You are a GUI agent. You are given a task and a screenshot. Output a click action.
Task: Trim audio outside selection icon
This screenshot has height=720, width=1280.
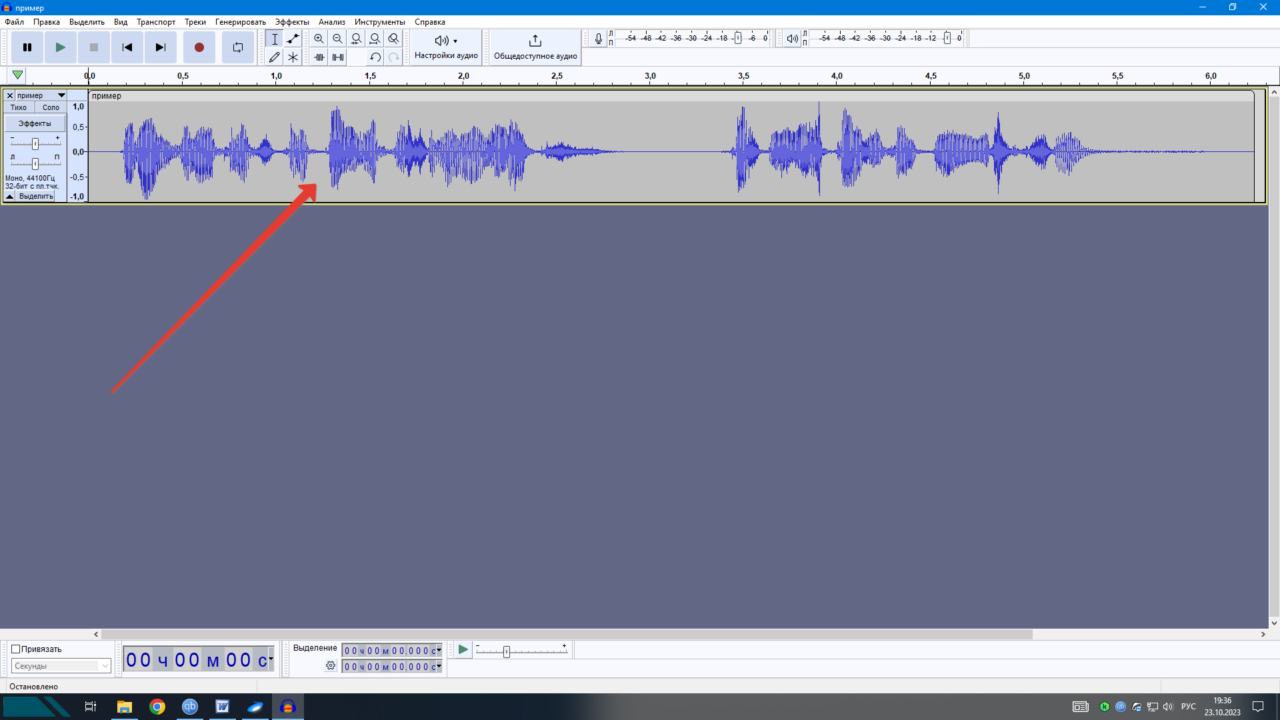point(319,57)
